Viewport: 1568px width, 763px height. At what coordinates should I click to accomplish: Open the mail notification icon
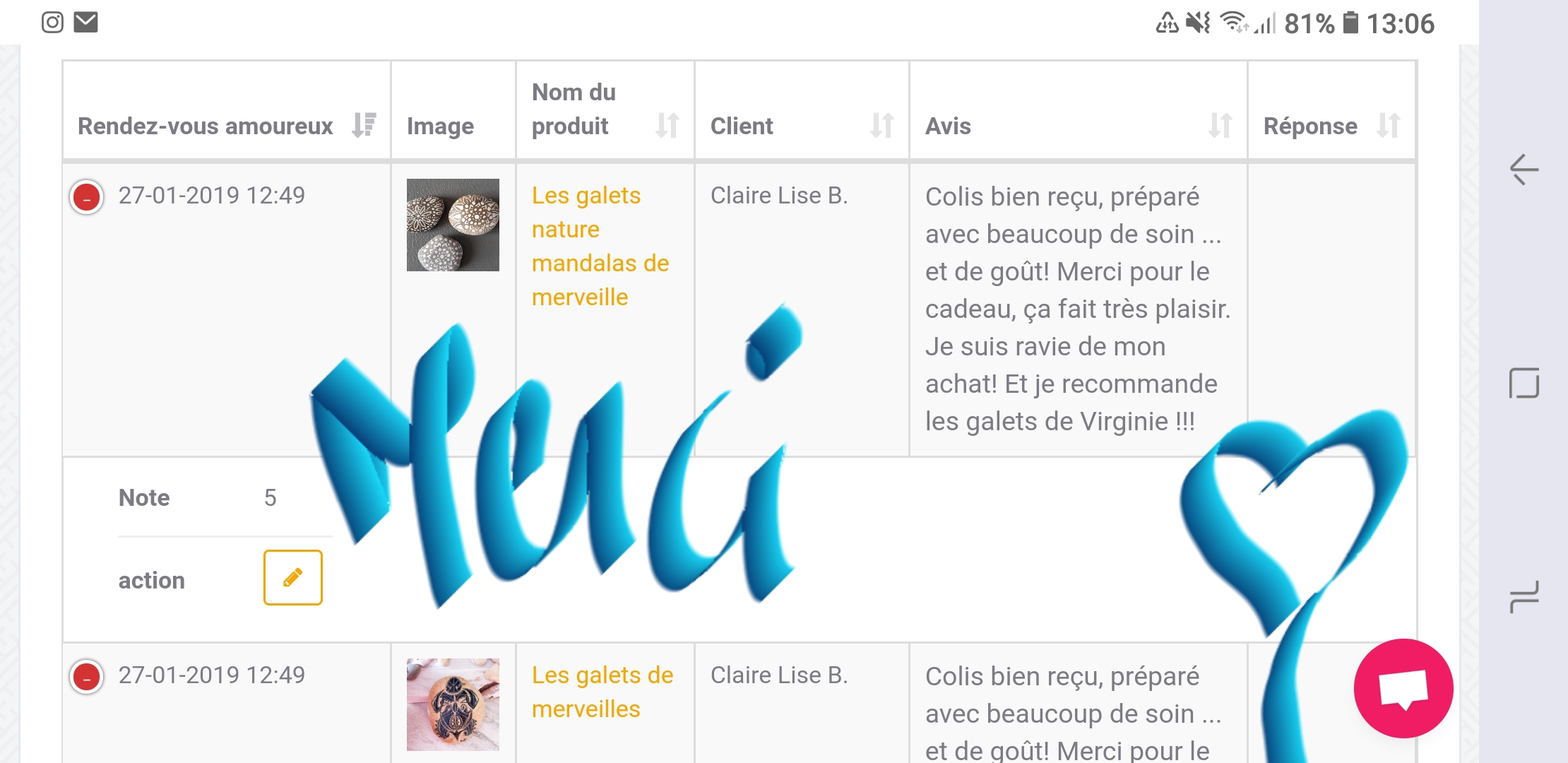click(x=86, y=23)
